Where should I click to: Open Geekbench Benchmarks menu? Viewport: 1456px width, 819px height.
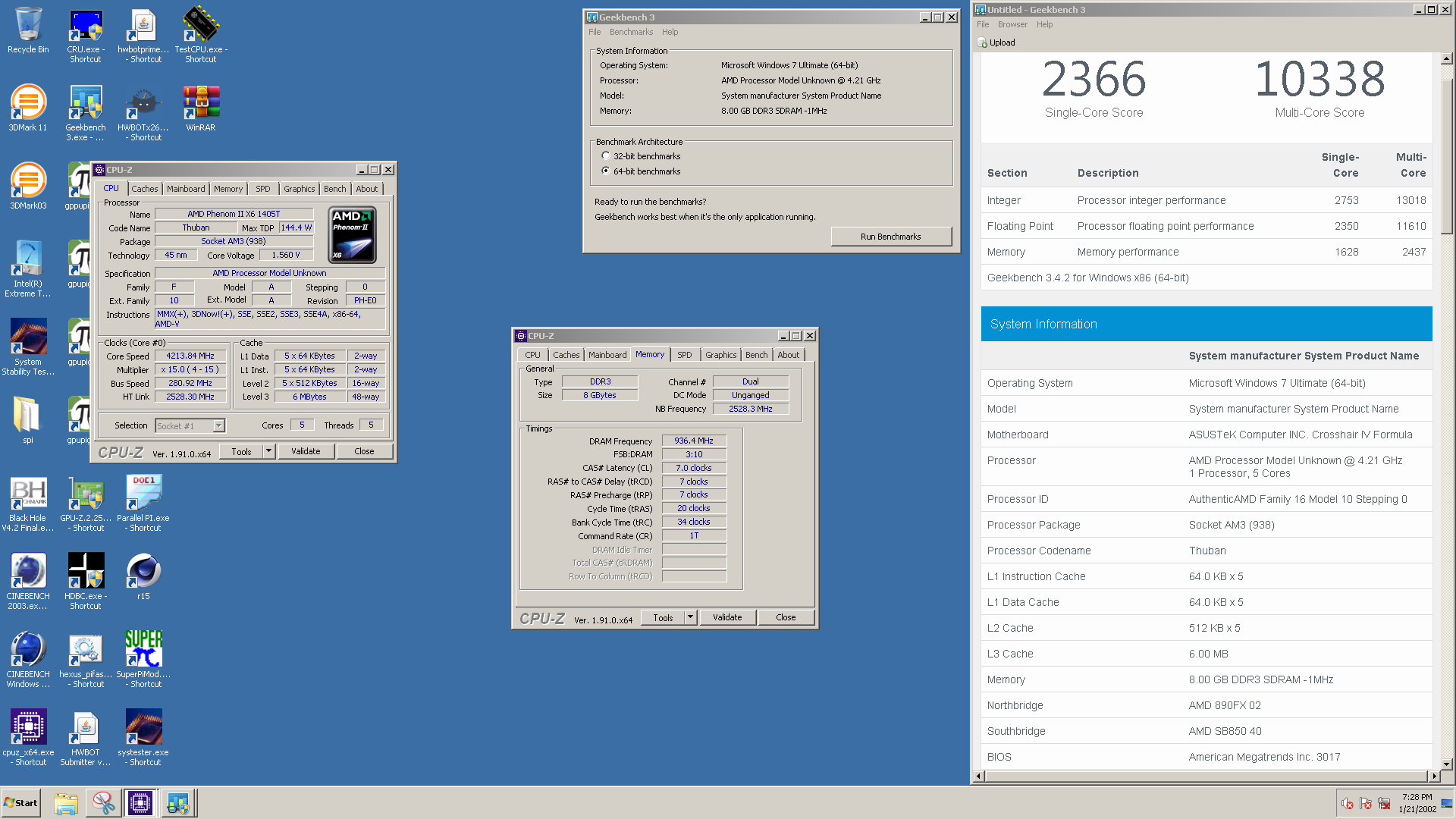coord(631,32)
